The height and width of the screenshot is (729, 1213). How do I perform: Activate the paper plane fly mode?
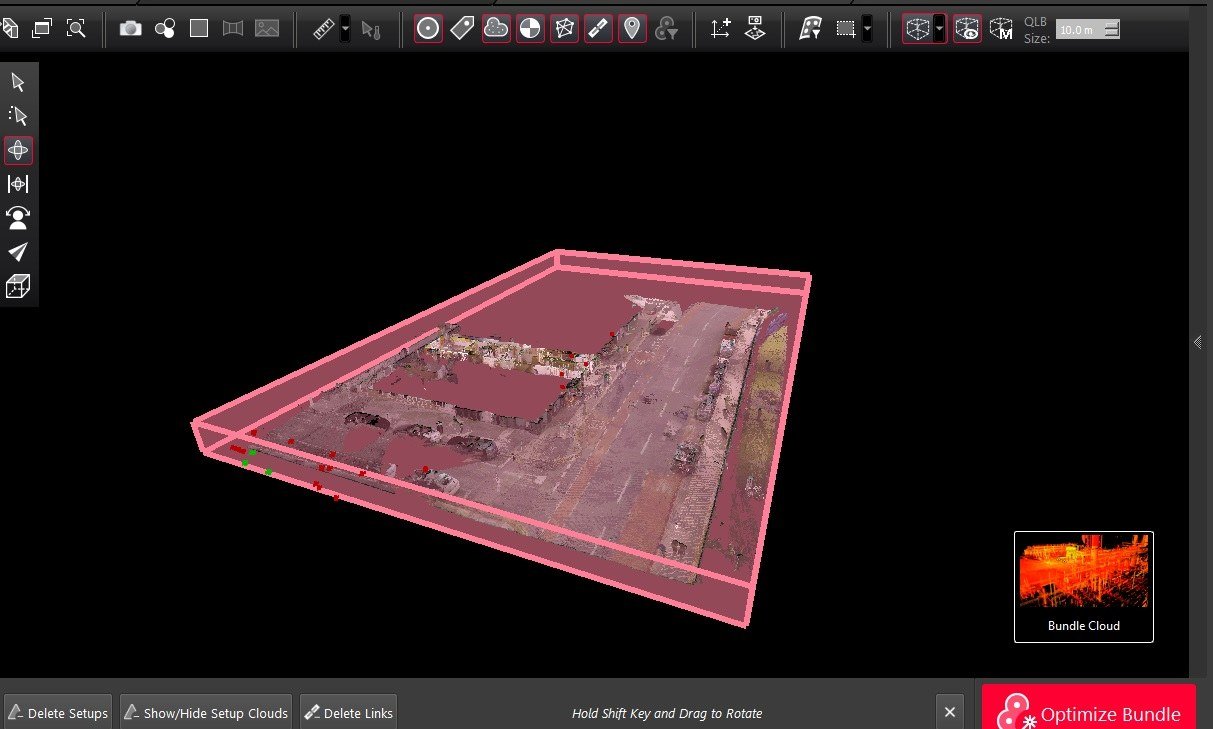[x=18, y=252]
